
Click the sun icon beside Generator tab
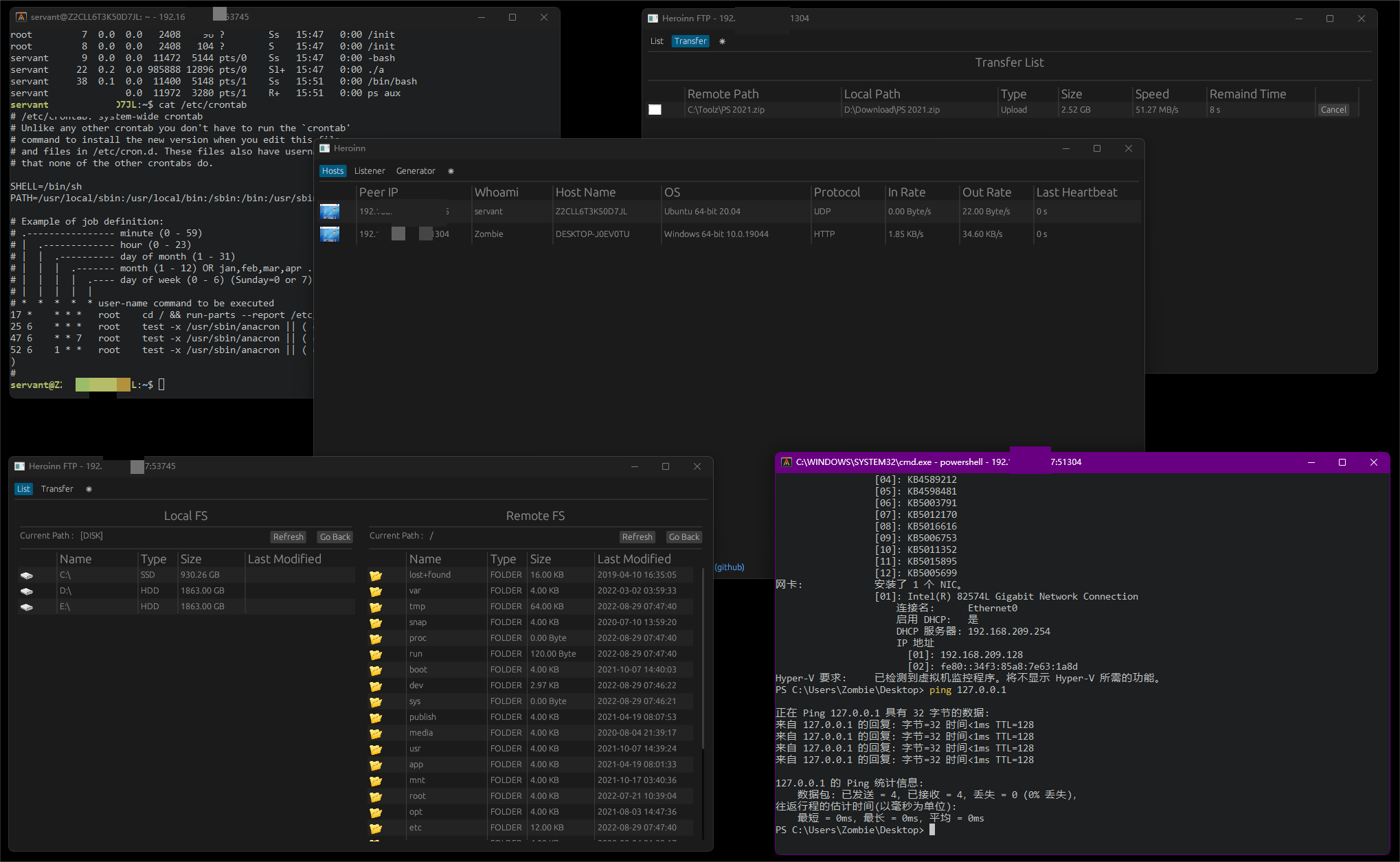pos(451,171)
